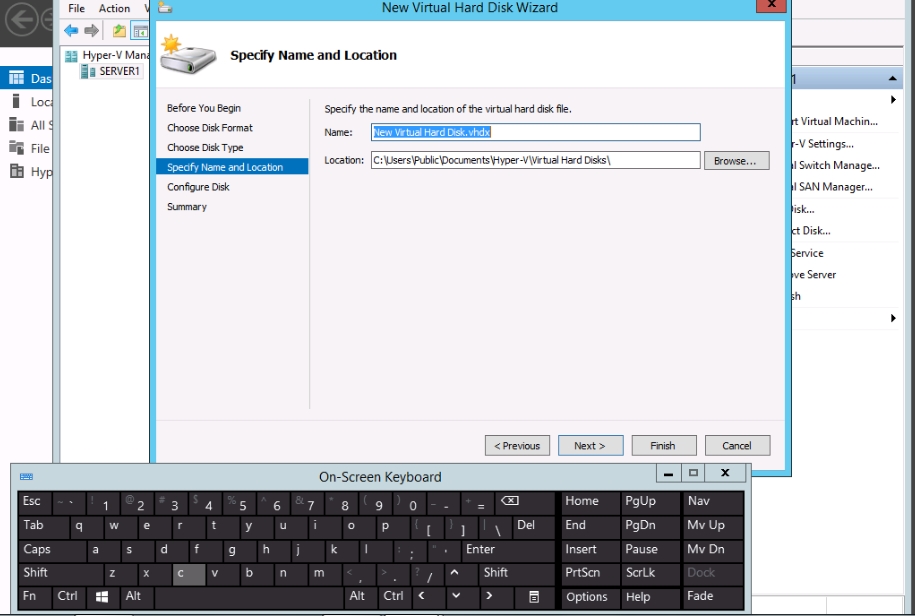The image size is (915, 616).
Task: Click the Next > button
Action: (x=590, y=446)
